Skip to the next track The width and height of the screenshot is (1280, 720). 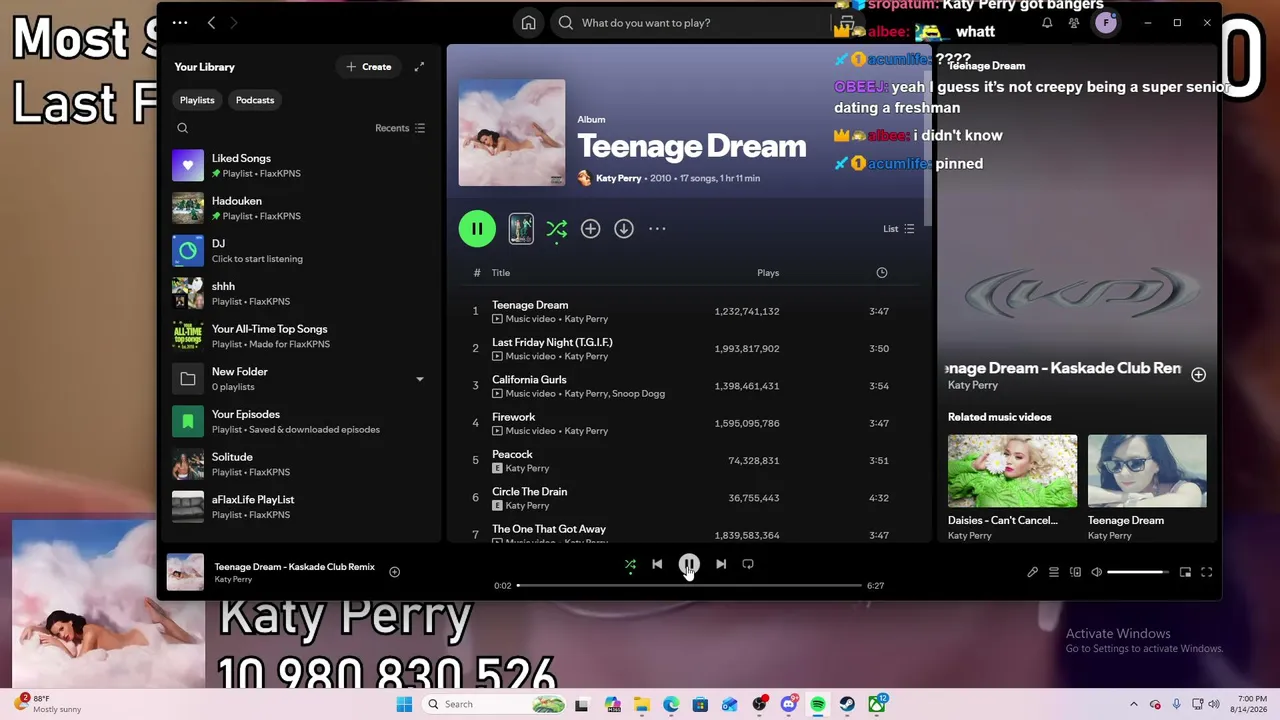click(721, 564)
